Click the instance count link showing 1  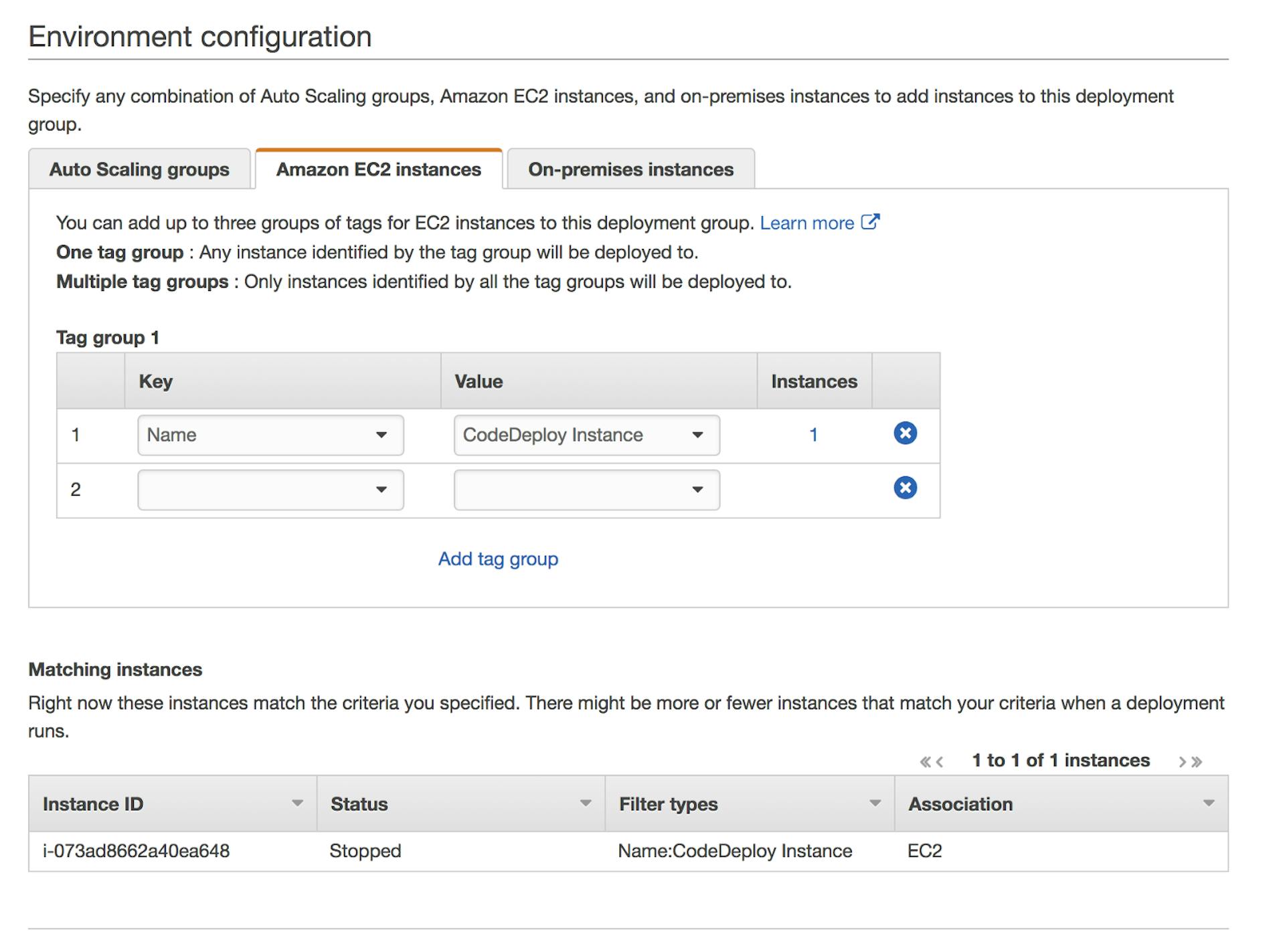(x=814, y=434)
